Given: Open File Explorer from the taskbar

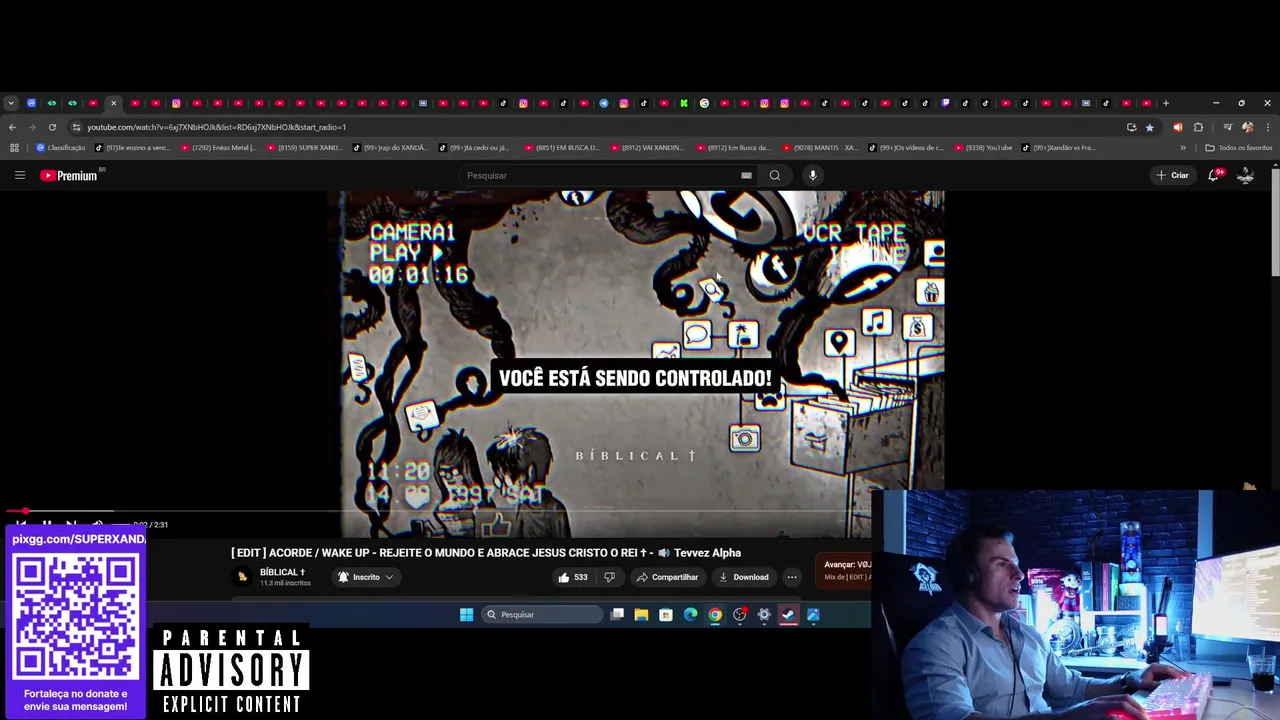Looking at the screenshot, I should pyautogui.click(x=641, y=614).
